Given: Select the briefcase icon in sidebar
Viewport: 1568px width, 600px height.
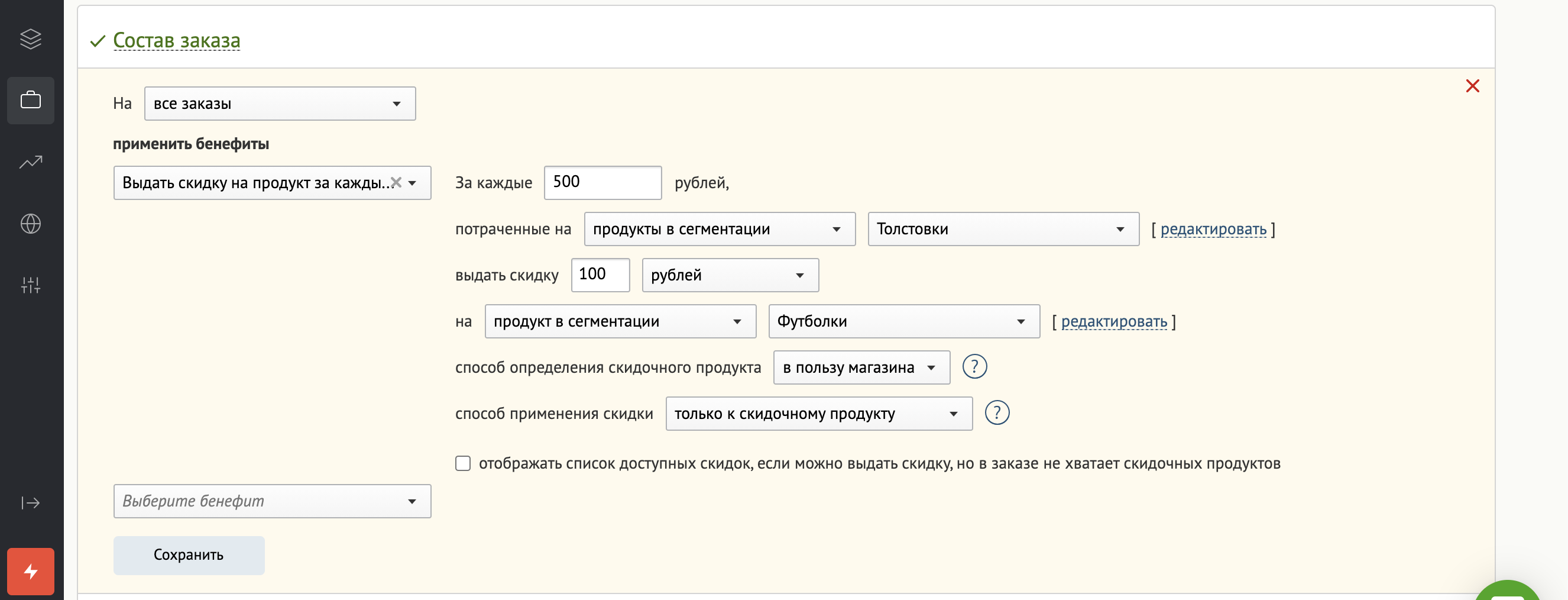Looking at the screenshot, I should (x=30, y=101).
